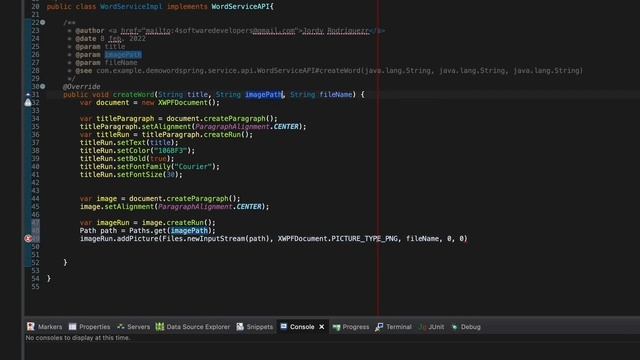Open the Snippets view icon
This screenshot has height=360, width=640.
click(x=240, y=327)
